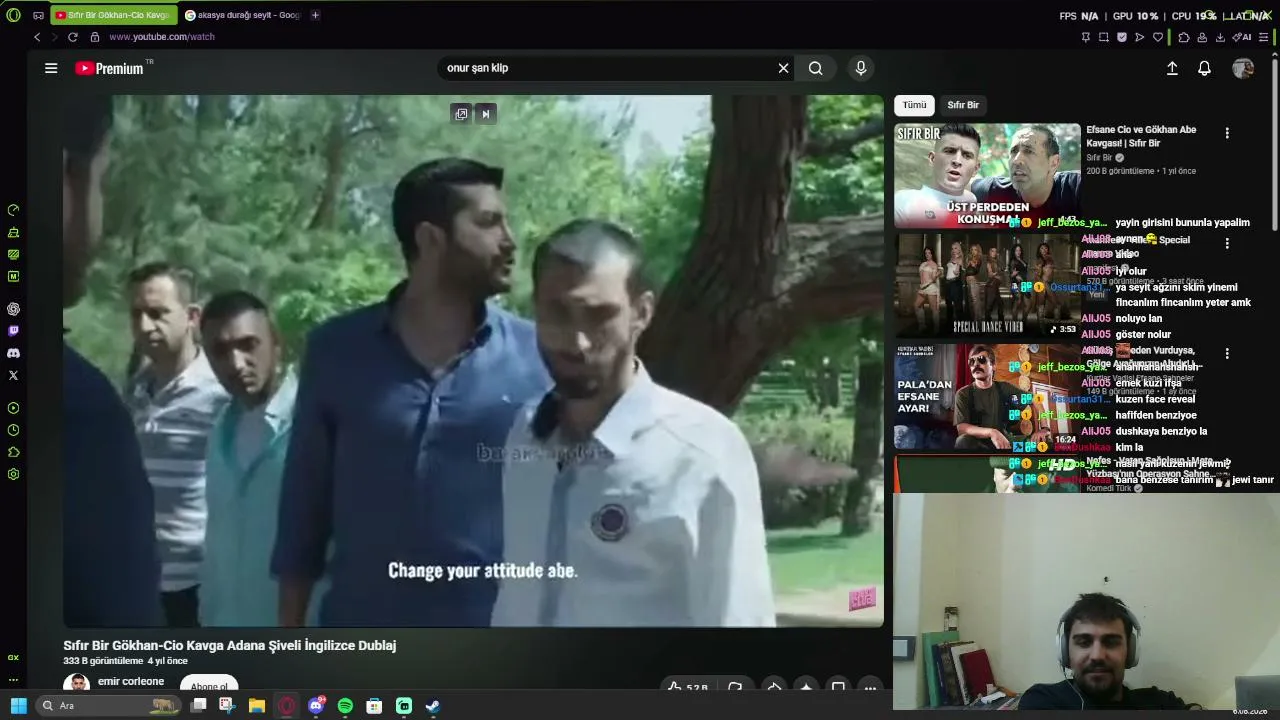Screen dimensions: 1280x720
Task: Start voice search with microphone icon
Action: [861, 68]
